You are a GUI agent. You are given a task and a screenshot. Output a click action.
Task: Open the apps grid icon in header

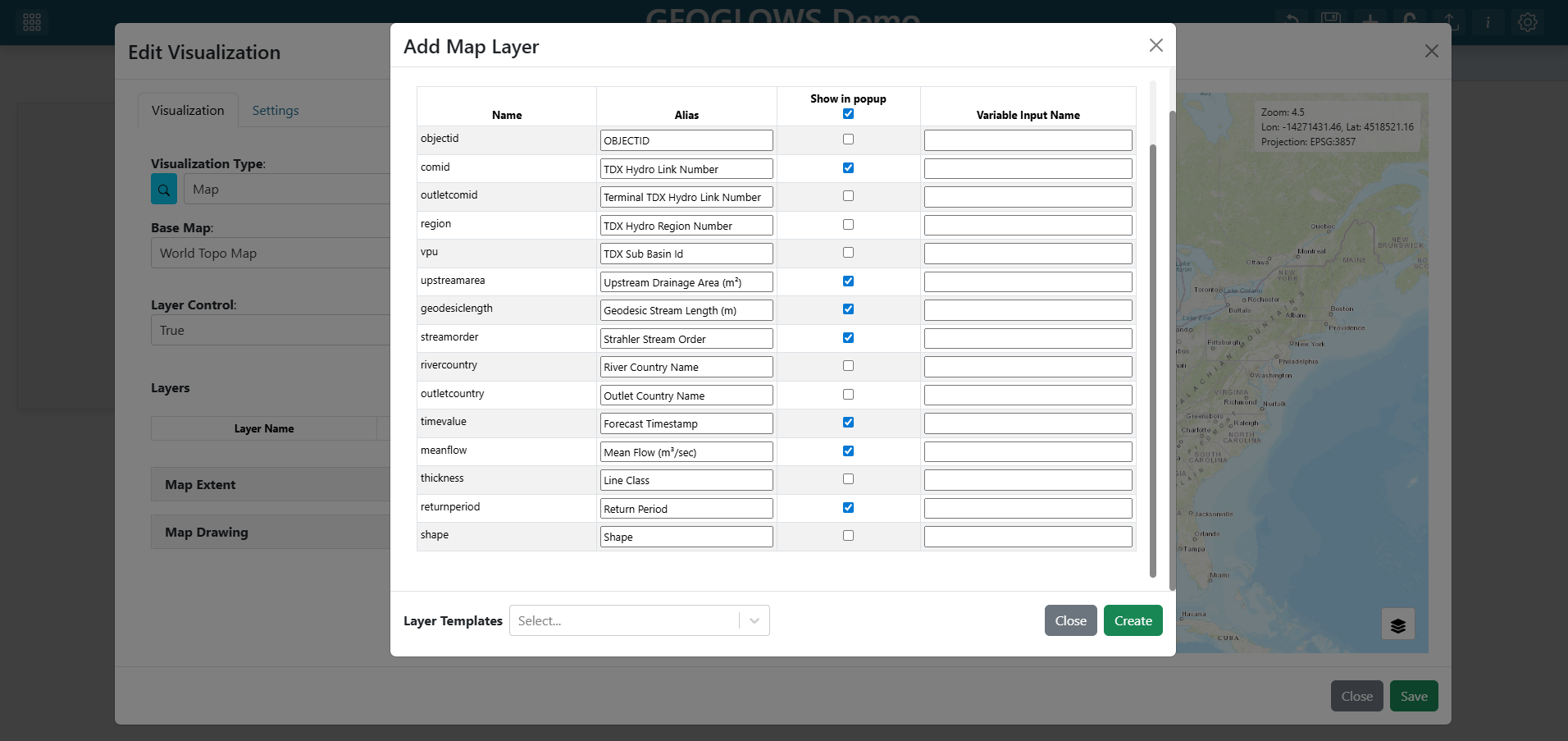click(32, 22)
